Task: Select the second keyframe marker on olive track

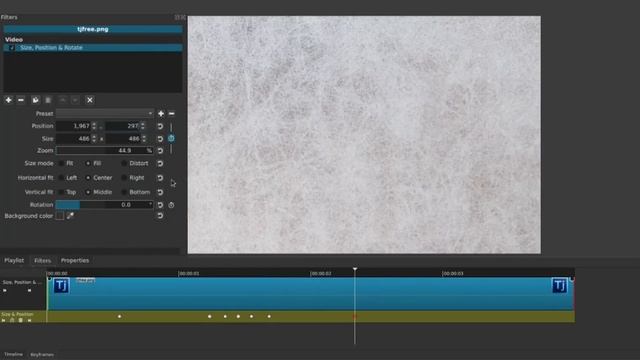Action: (209, 316)
